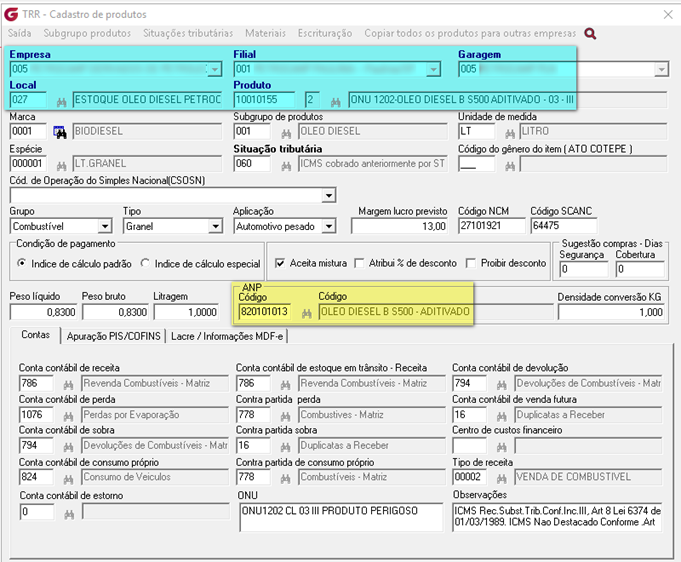Click the Peso bruto field
The image size is (681, 562).
point(115,312)
